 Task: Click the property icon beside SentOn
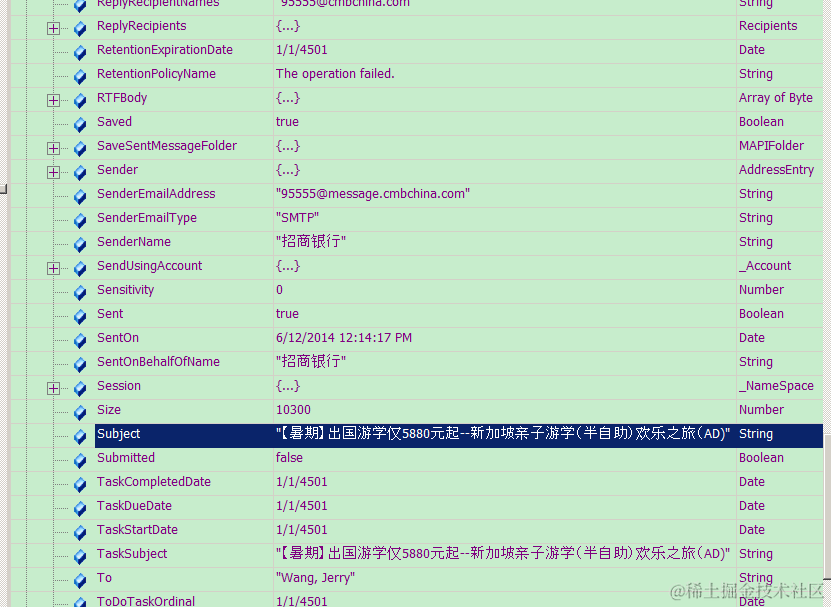(80, 340)
